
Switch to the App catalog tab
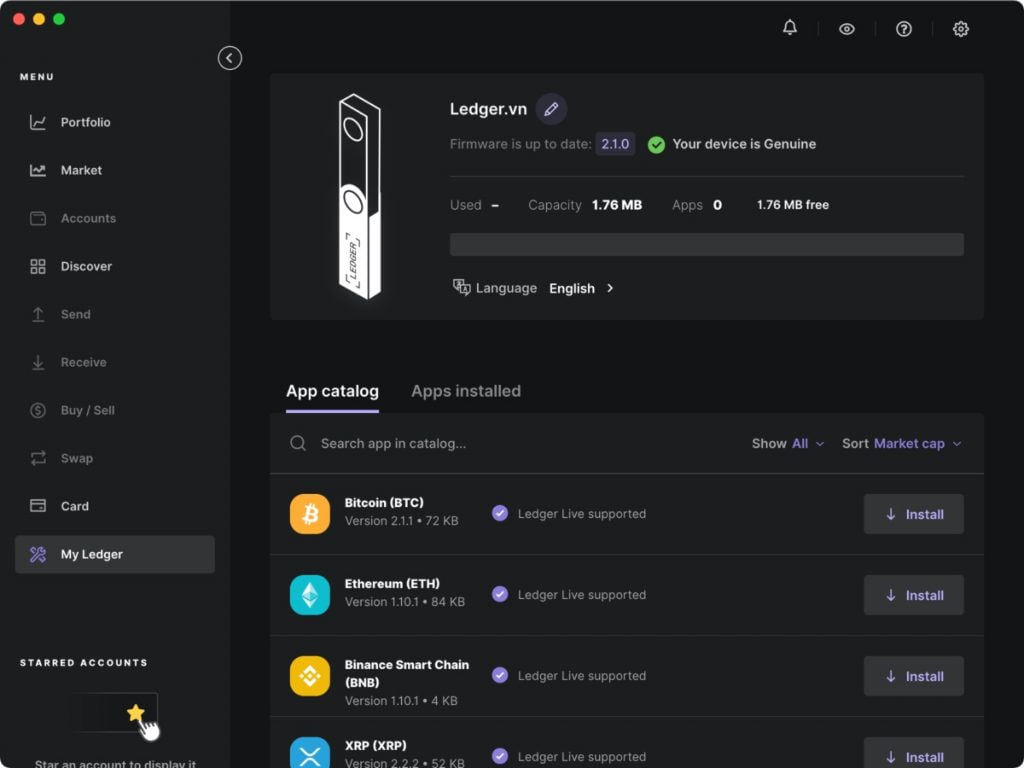pos(332,391)
